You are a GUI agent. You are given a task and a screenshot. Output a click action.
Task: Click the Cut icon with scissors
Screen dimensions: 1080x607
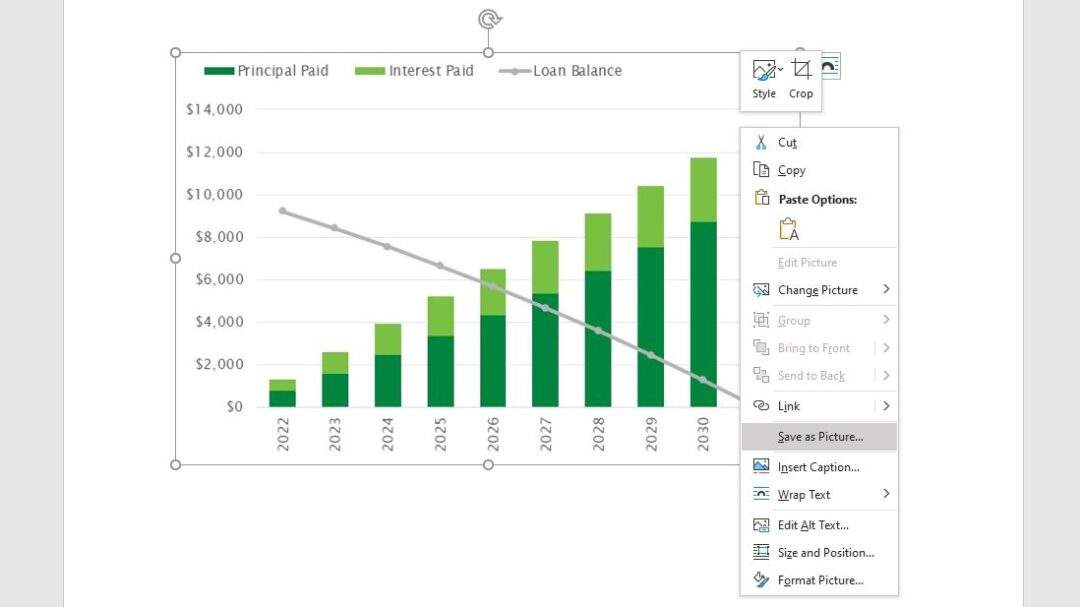pyautogui.click(x=761, y=142)
